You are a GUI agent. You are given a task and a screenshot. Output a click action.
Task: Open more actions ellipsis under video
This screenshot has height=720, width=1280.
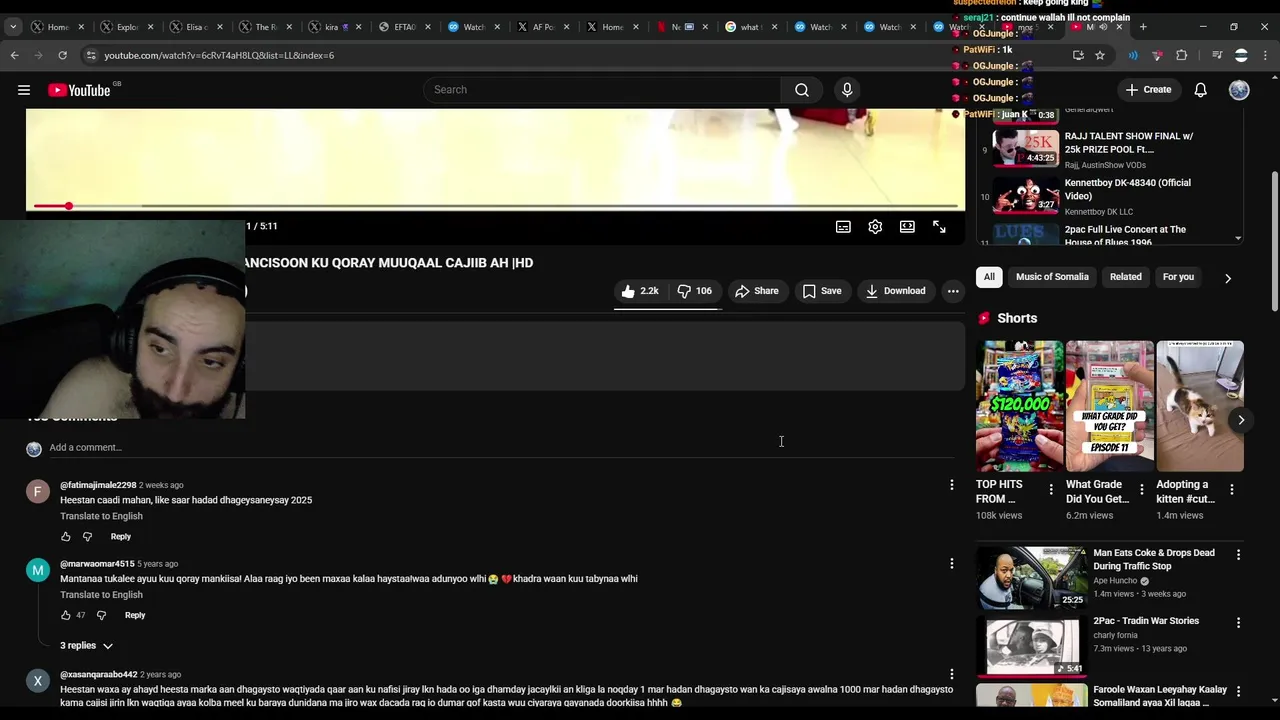point(953,291)
